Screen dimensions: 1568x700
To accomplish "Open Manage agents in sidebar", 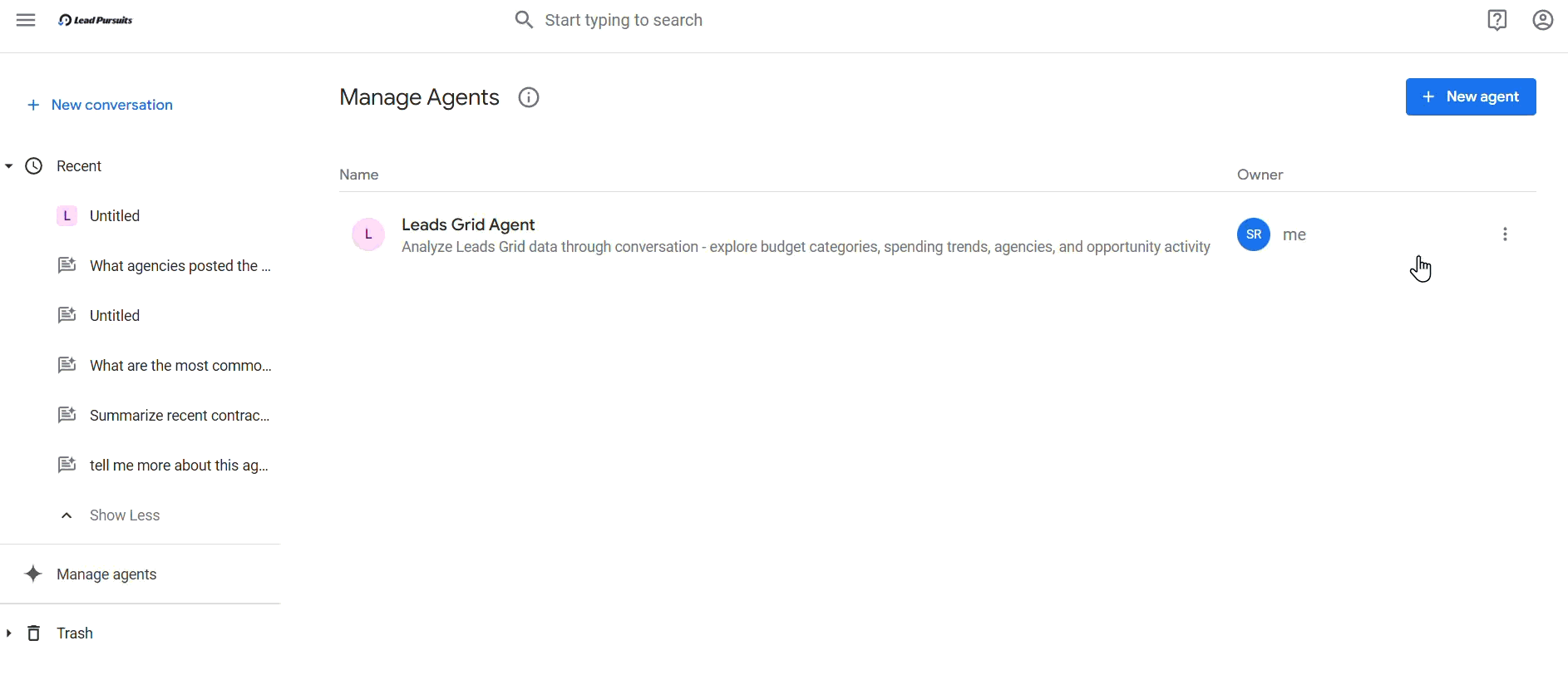I will pos(106,574).
